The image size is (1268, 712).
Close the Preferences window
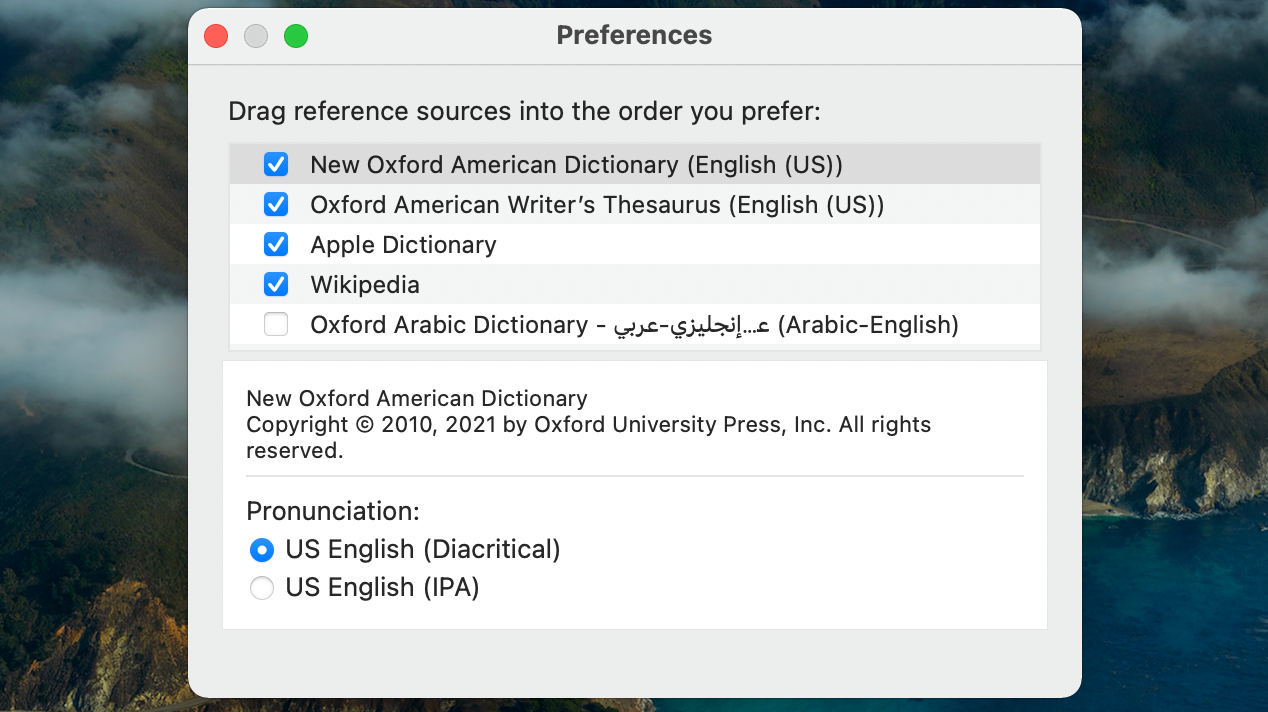(216, 37)
